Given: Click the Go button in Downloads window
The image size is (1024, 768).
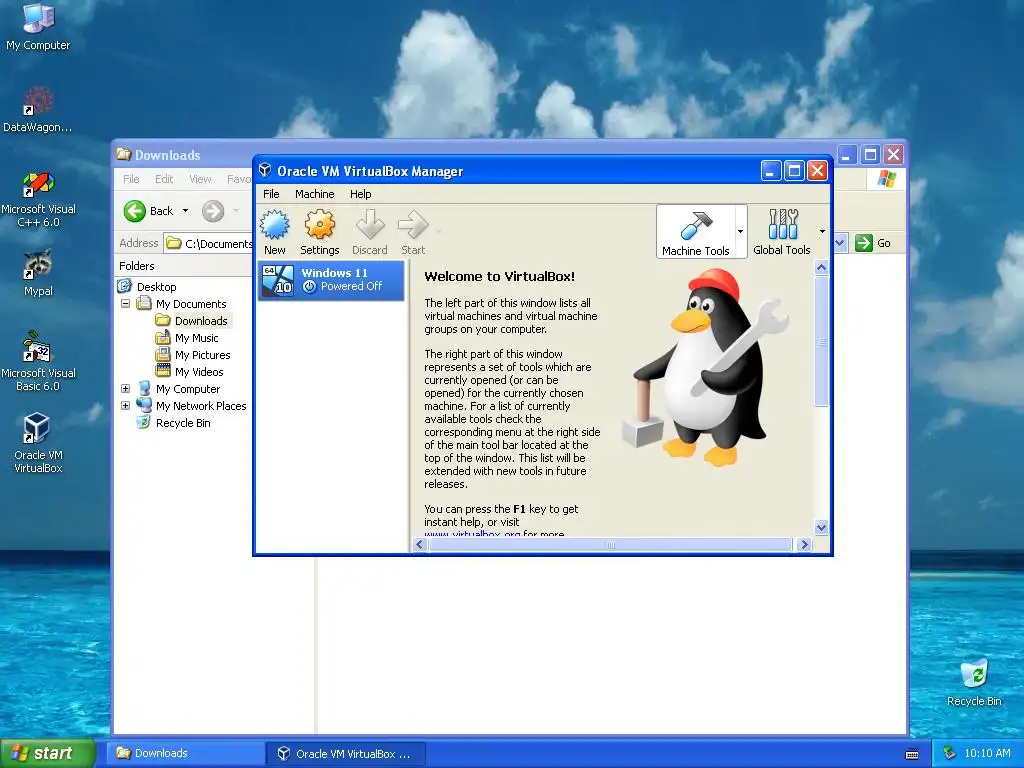Looking at the screenshot, I should click(x=873, y=243).
